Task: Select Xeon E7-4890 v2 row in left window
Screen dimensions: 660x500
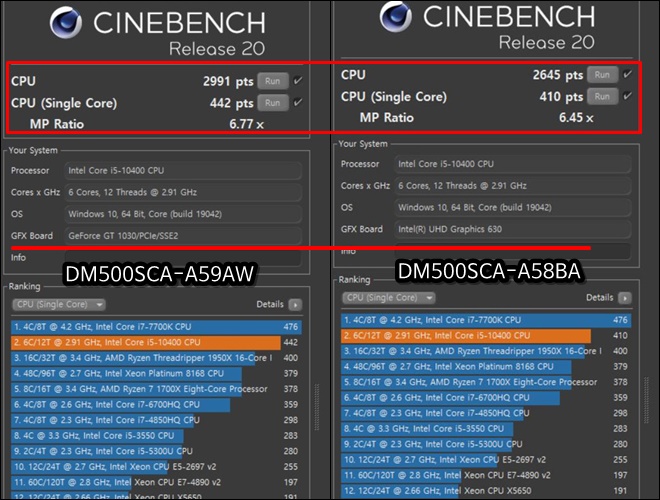Action: point(156,482)
